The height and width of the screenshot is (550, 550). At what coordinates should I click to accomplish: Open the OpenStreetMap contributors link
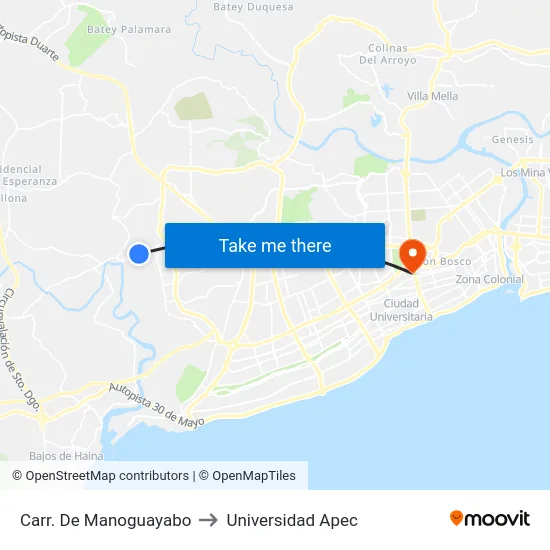[100, 476]
